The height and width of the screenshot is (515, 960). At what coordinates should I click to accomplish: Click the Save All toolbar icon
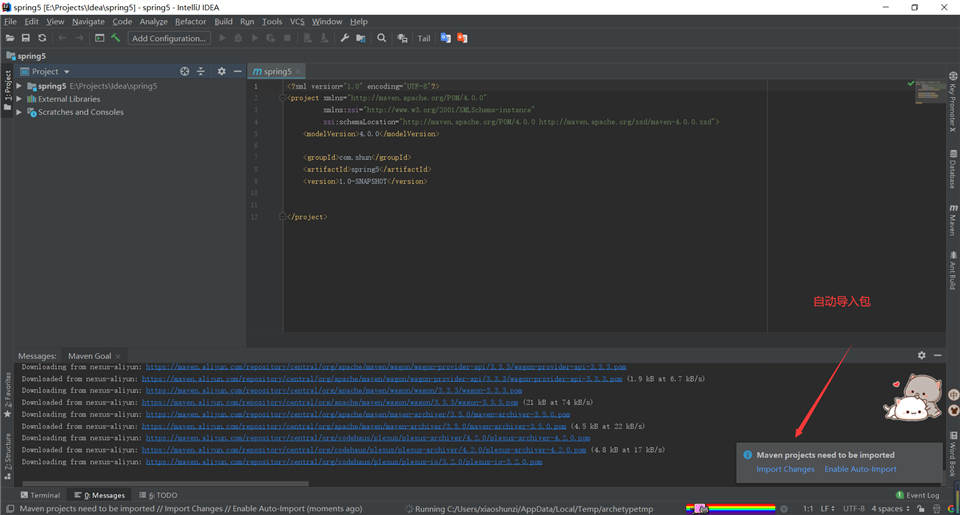pos(26,38)
